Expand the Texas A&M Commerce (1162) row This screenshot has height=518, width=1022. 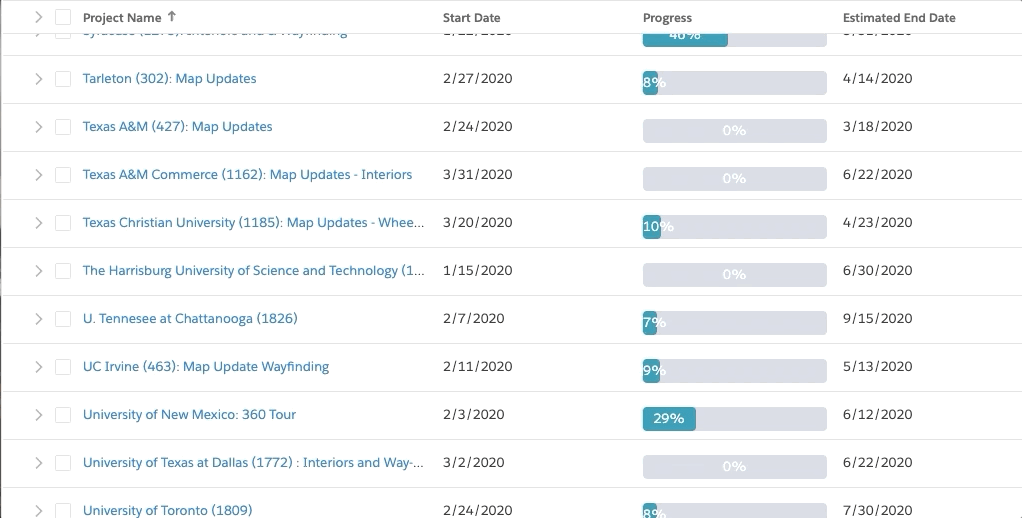38,175
